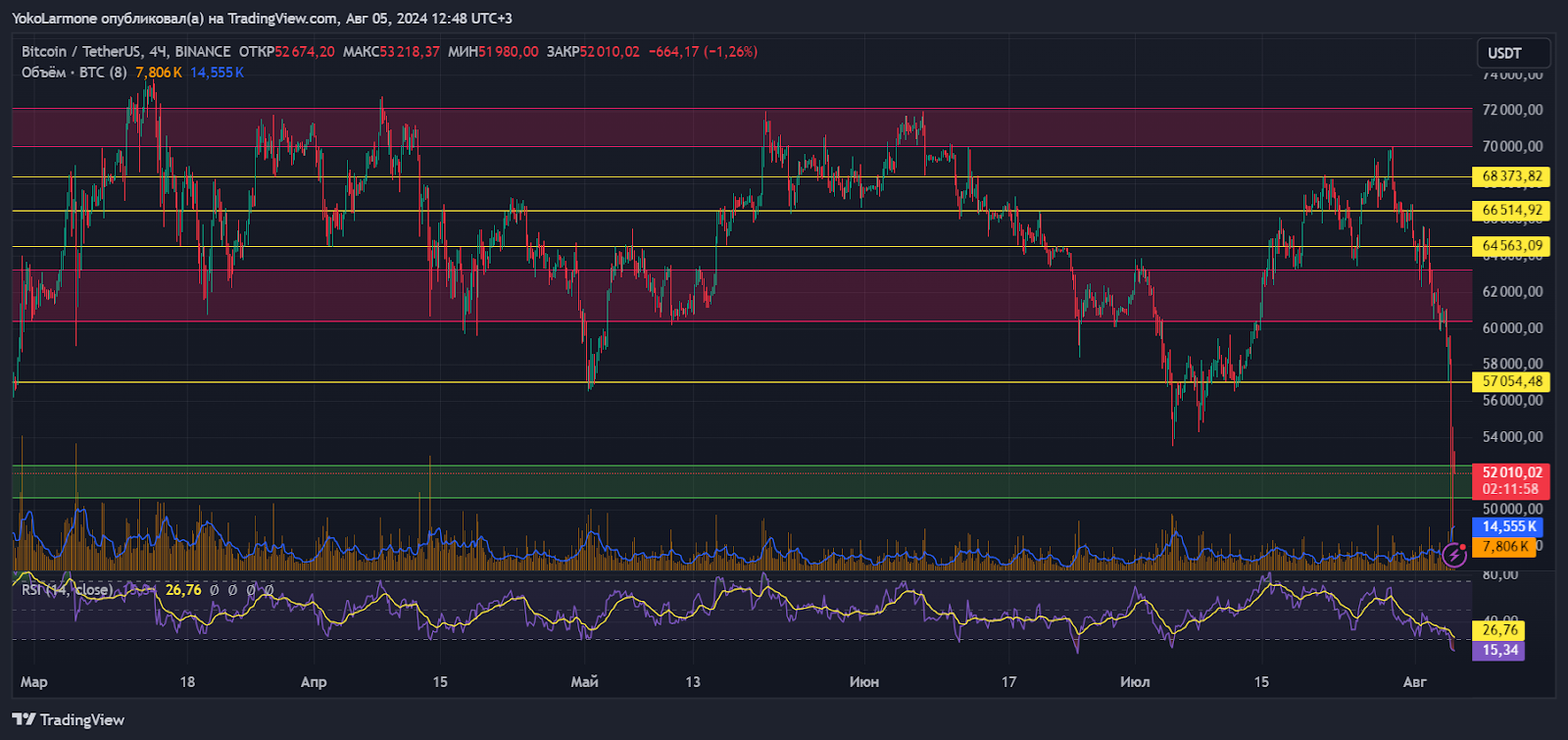Click the ЗАКР 52 010,02 close value

[x=593, y=52]
